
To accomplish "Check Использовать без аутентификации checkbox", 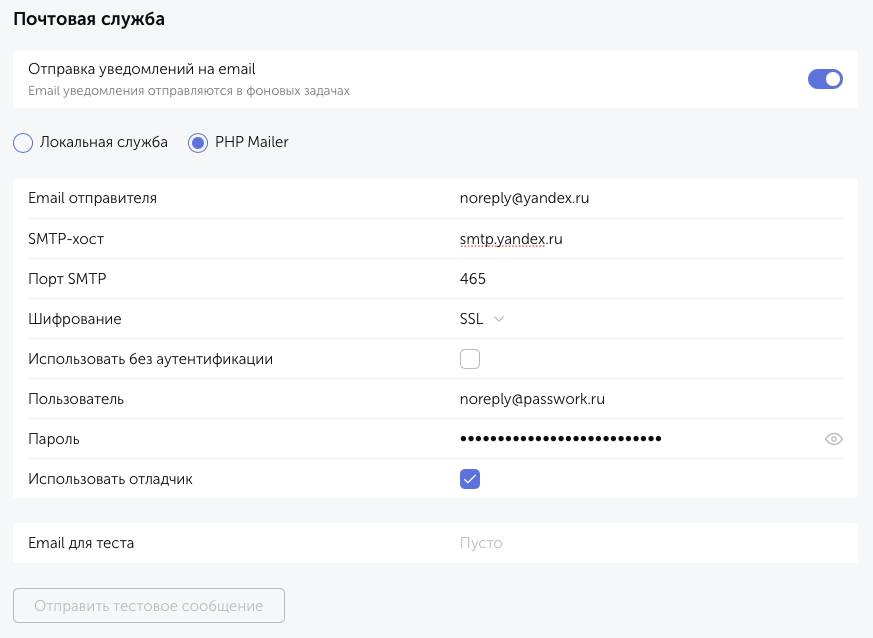I will tap(470, 359).
